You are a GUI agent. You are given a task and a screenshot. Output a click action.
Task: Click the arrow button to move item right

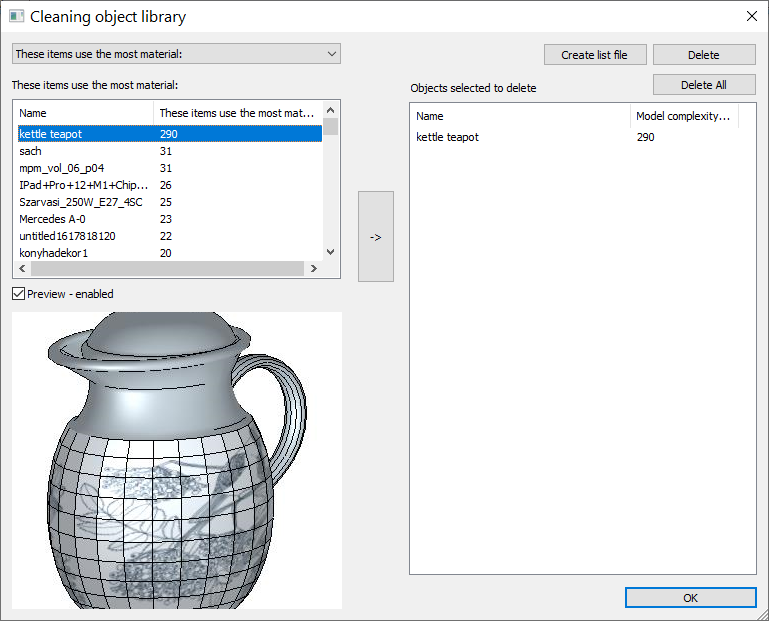pos(376,237)
